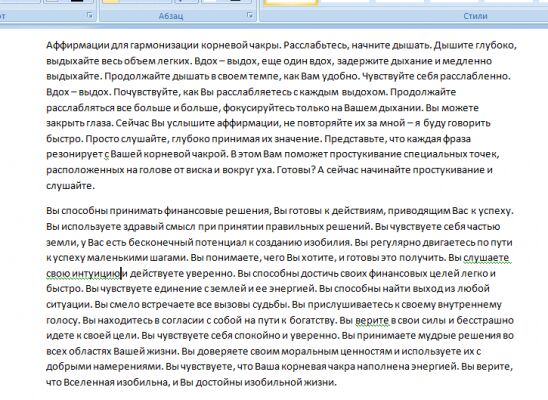Click the phrase "изобильной жизни"
This screenshot has width=548, height=400.
click(x=288, y=383)
